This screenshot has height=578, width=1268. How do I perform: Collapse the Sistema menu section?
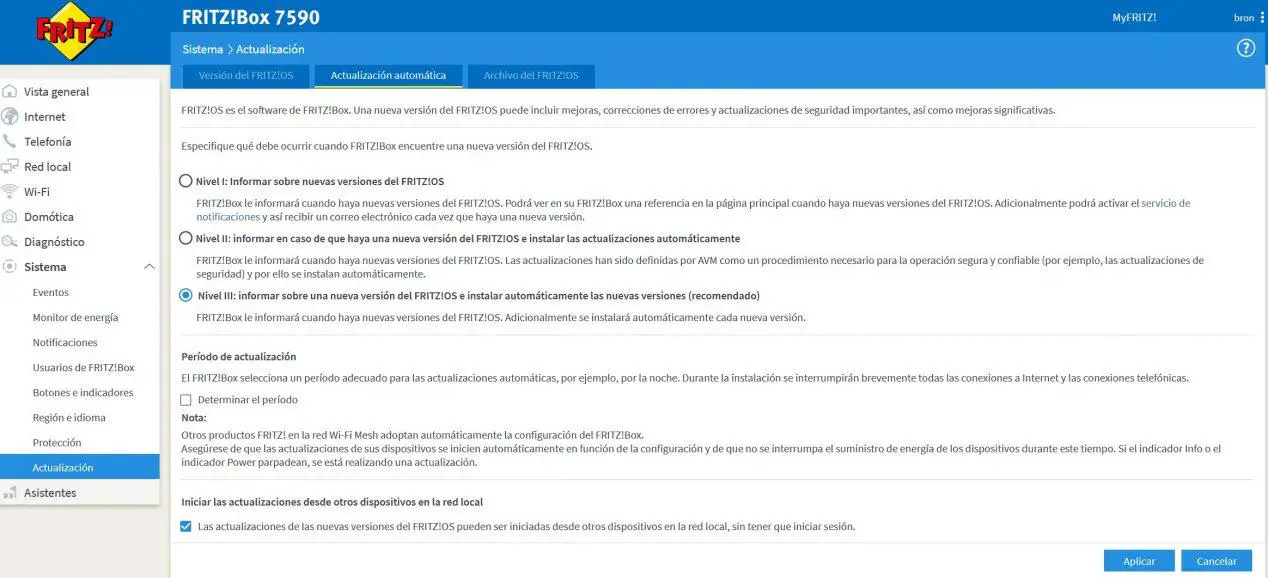tap(149, 267)
